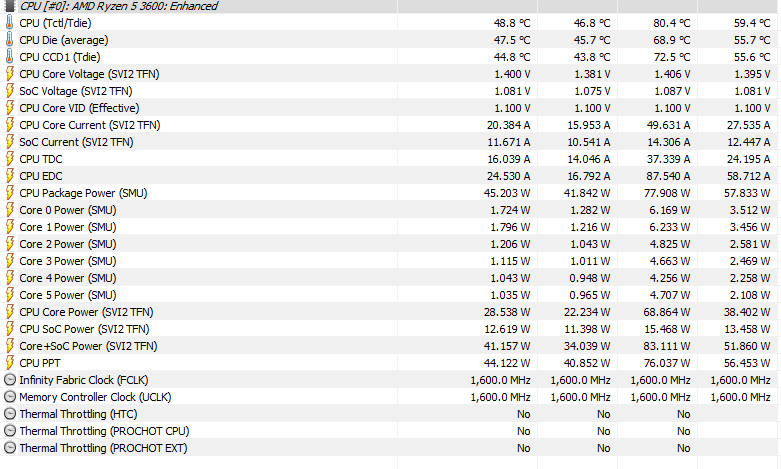Image resolution: width=781 pixels, height=469 pixels.
Task: Click thermometer icon beside CPU Die (average)
Action: coord(9,40)
